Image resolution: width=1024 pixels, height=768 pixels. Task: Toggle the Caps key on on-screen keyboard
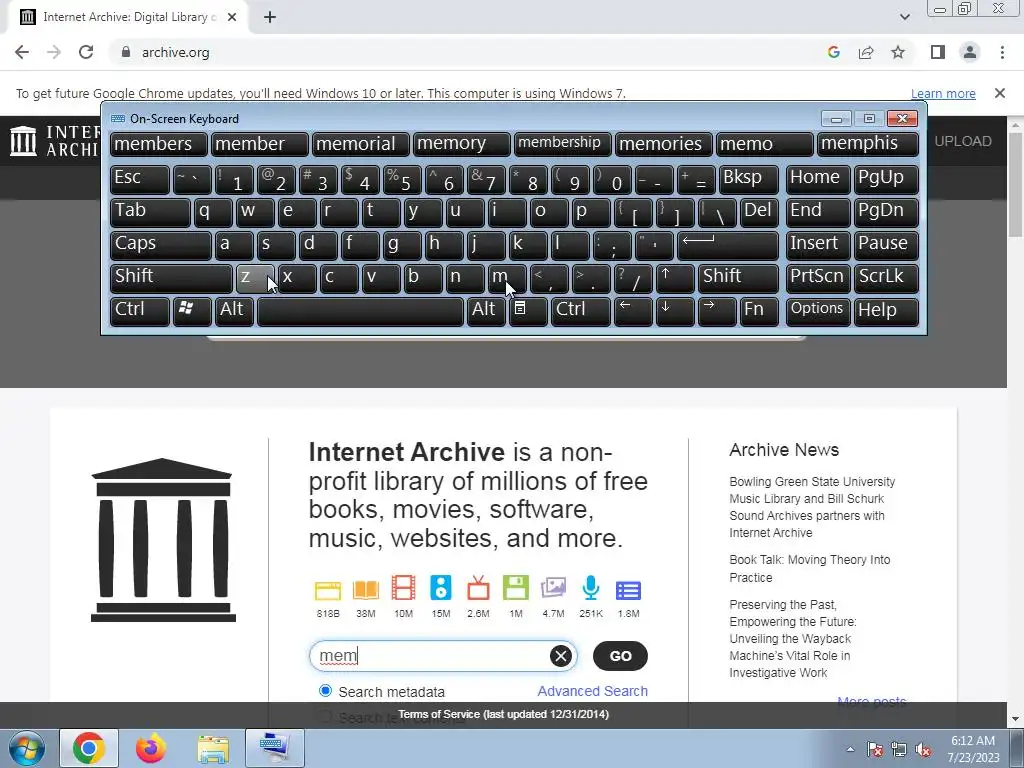[x=161, y=245]
